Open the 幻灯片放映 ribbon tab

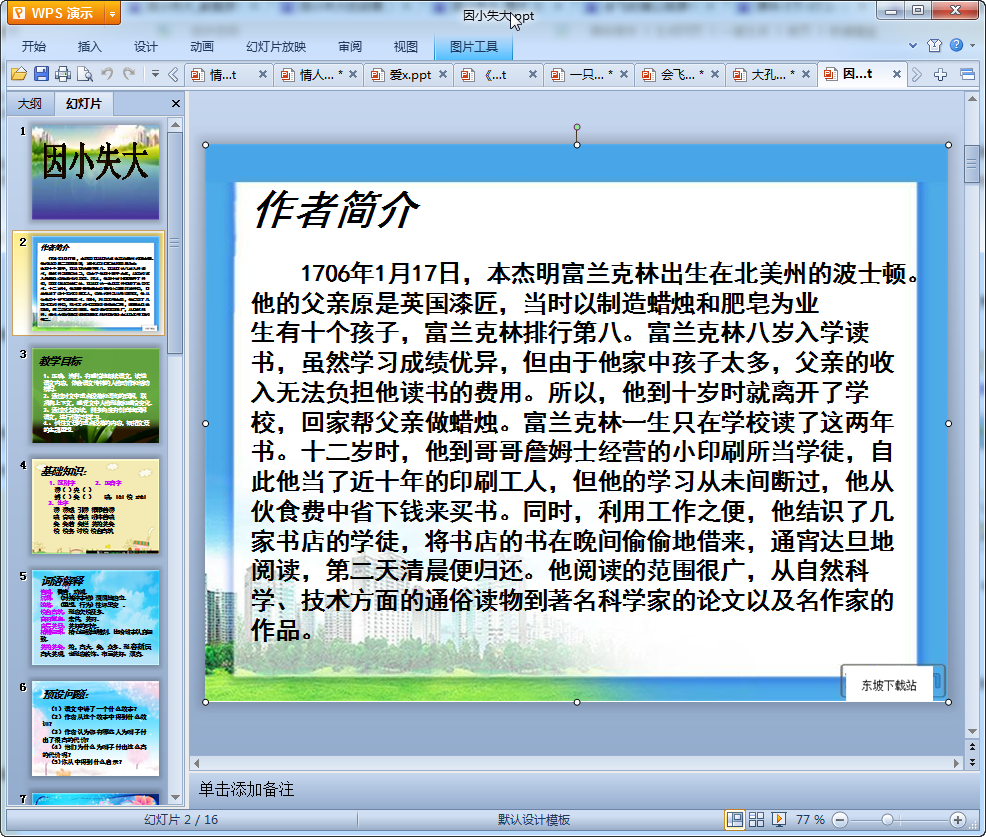(276, 47)
